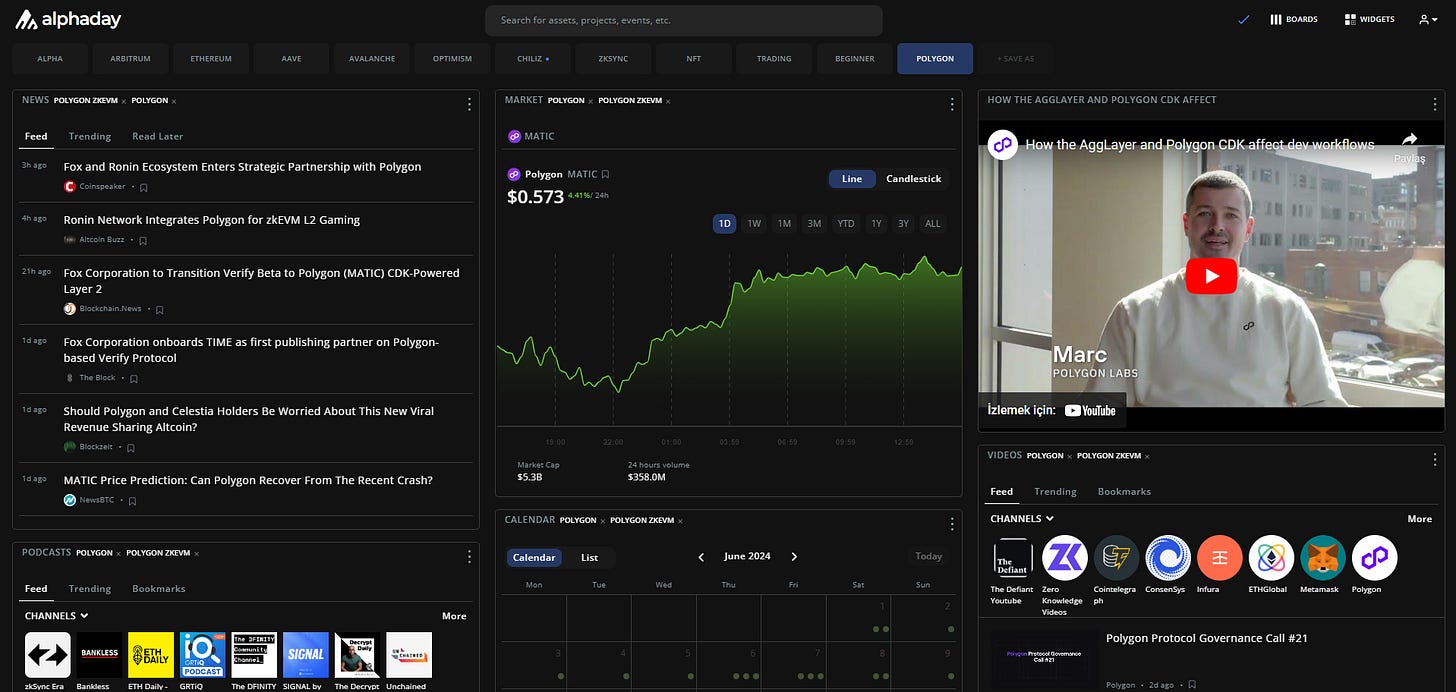Select 1D chart timeframe
This screenshot has width=1456, height=692.
(x=724, y=224)
